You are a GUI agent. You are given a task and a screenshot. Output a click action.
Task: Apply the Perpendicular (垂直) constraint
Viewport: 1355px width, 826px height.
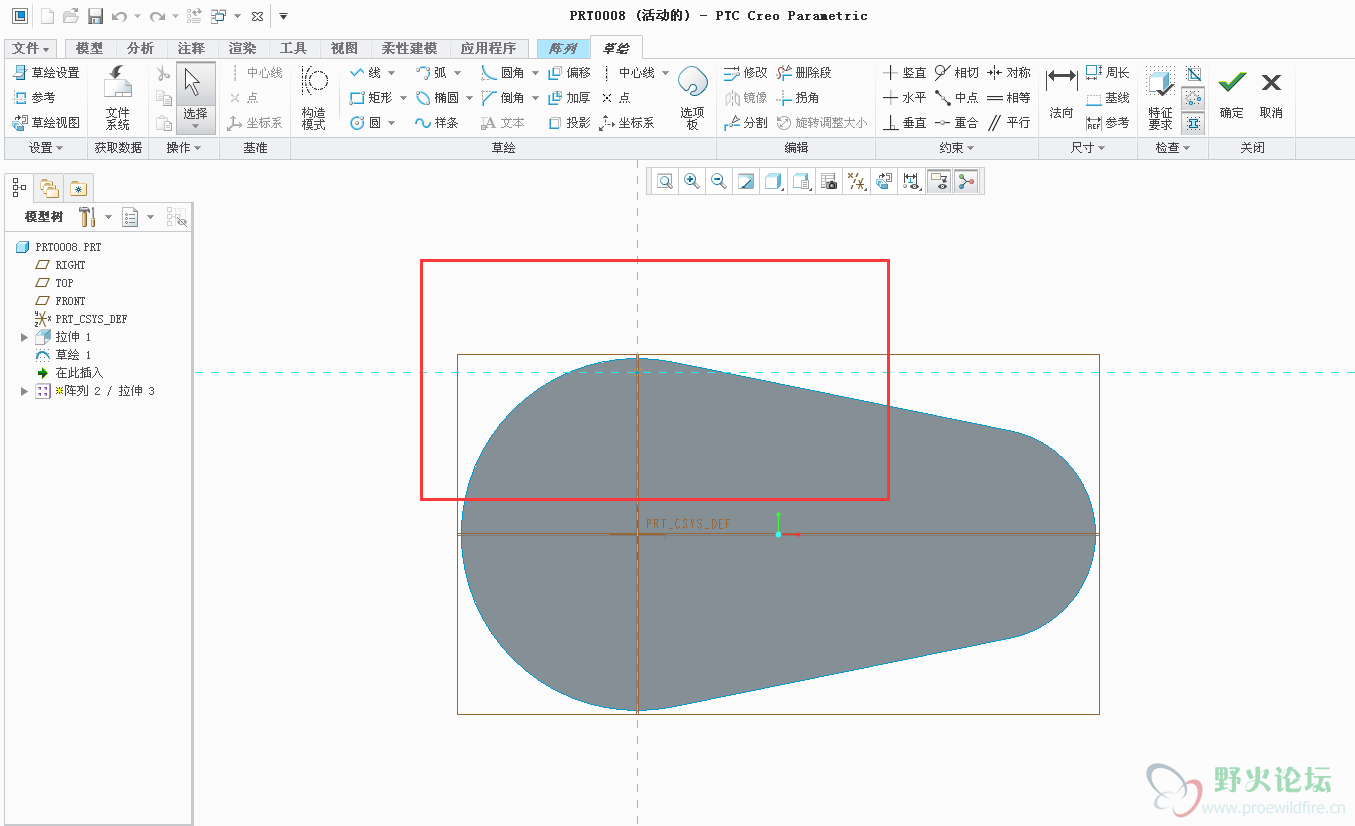tap(905, 123)
